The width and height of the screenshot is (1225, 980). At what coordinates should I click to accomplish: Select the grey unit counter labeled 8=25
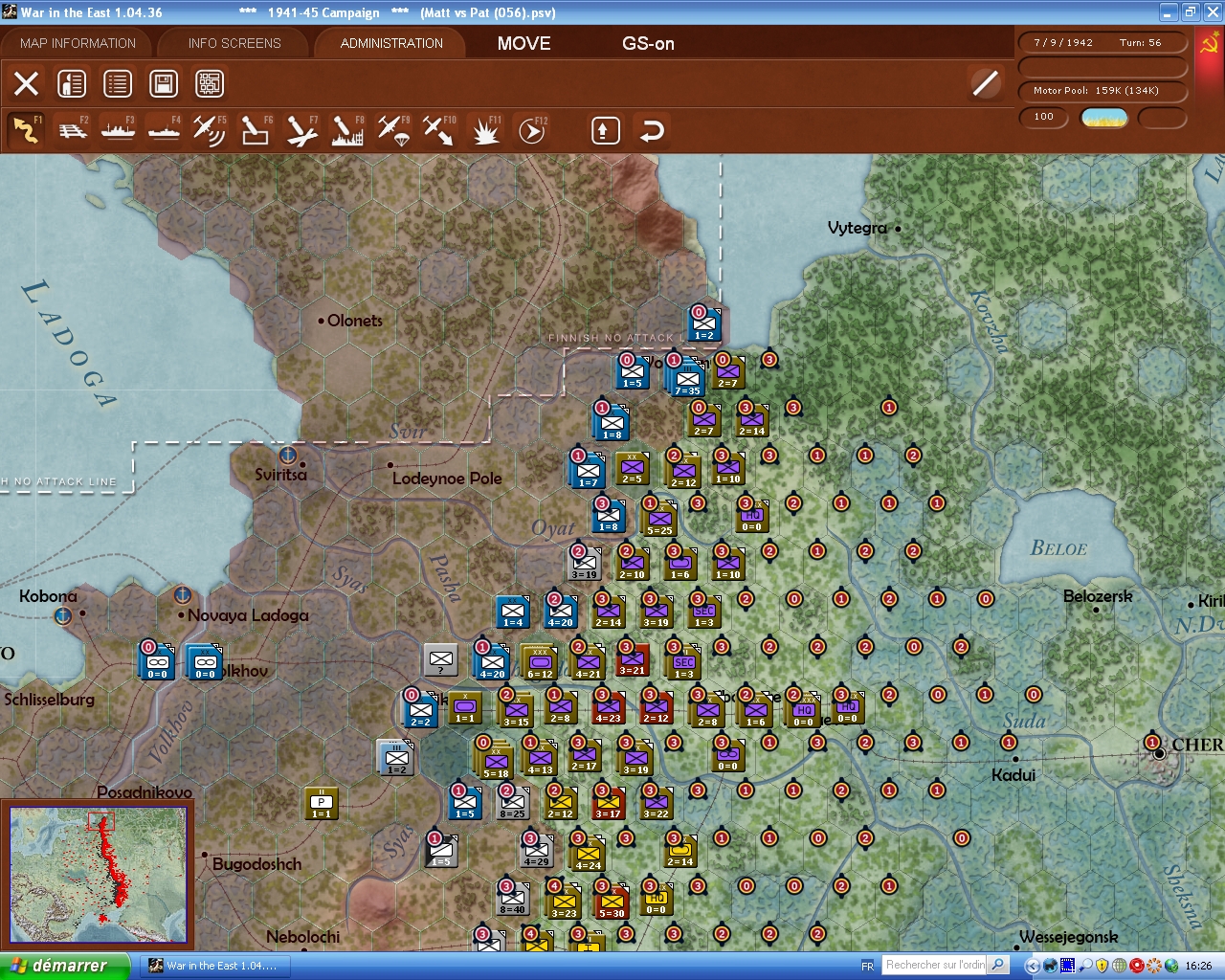(x=513, y=802)
